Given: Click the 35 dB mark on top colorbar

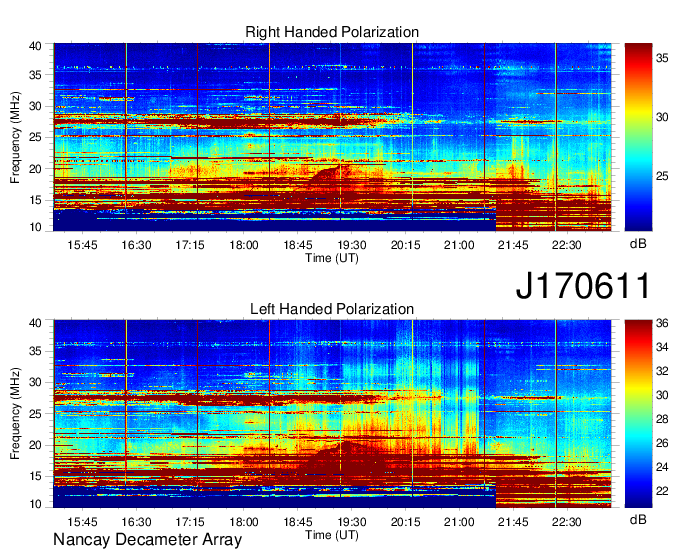Looking at the screenshot, I should [x=662, y=58].
